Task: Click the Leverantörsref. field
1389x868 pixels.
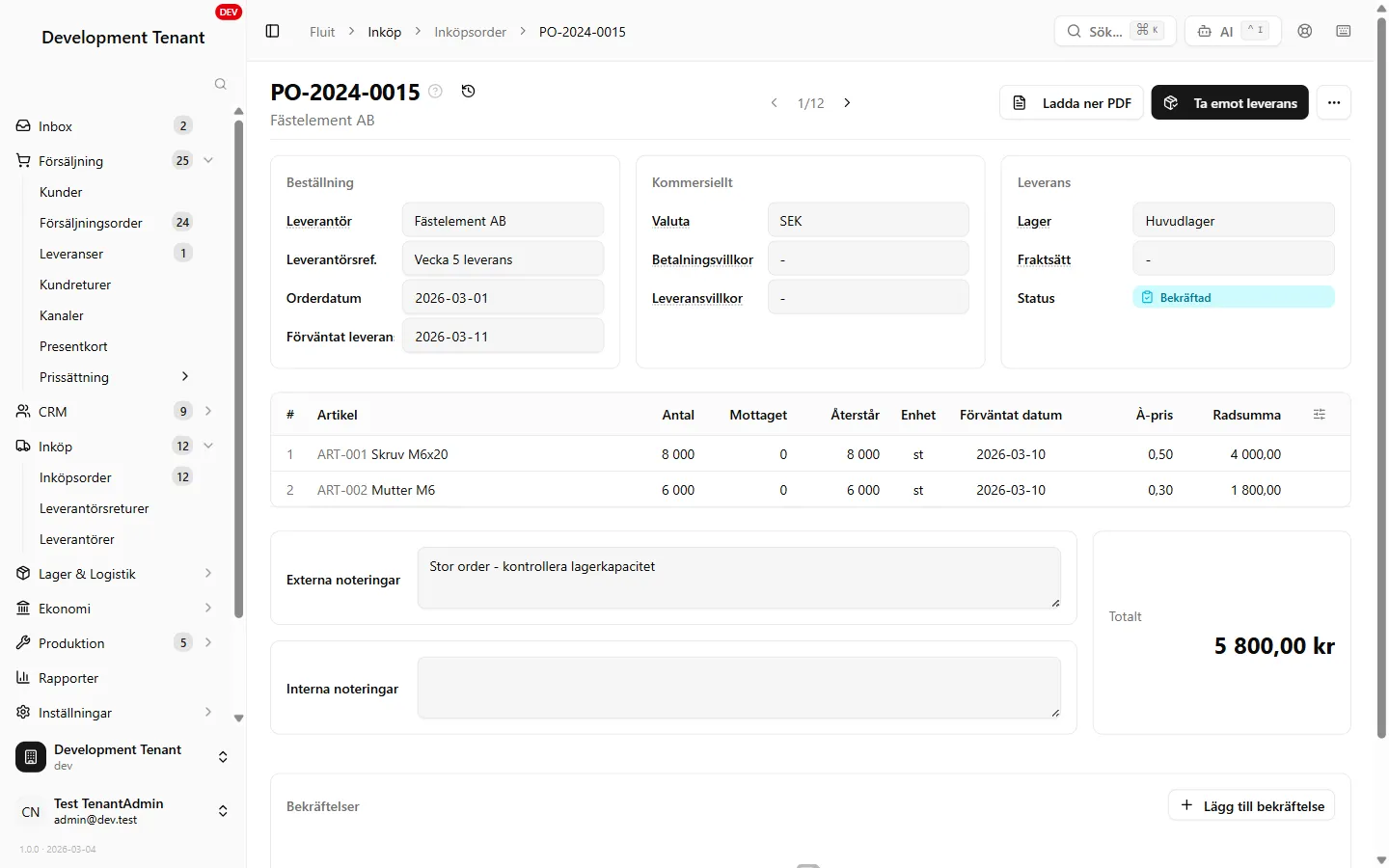Action: point(503,258)
